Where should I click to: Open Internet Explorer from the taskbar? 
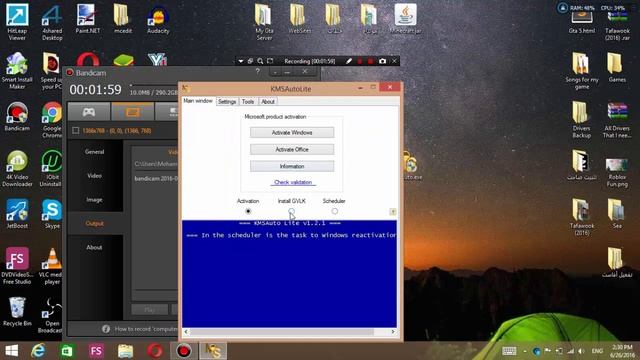click(38, 351)
